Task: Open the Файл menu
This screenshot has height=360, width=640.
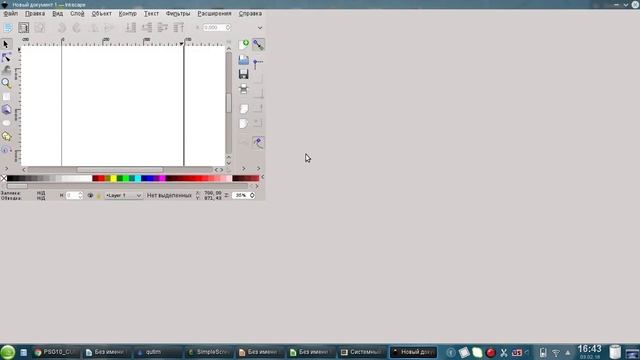Action: (11, 13)
